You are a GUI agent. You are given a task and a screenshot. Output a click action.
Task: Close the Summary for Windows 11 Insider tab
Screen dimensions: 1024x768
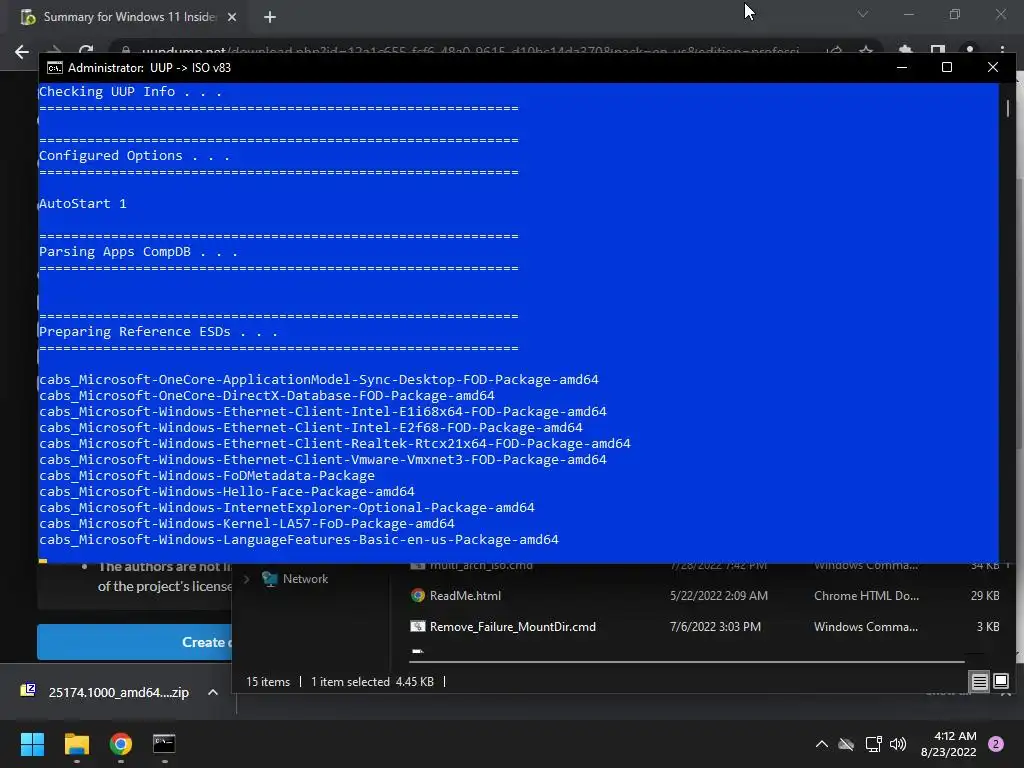tap(232, 17)
